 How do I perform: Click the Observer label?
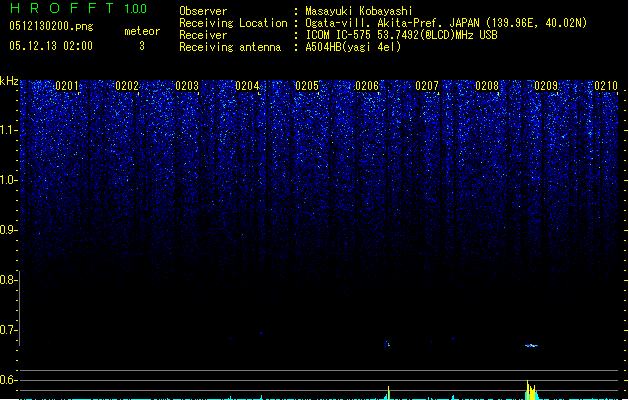pyautogui.click(x=203, y=11)
